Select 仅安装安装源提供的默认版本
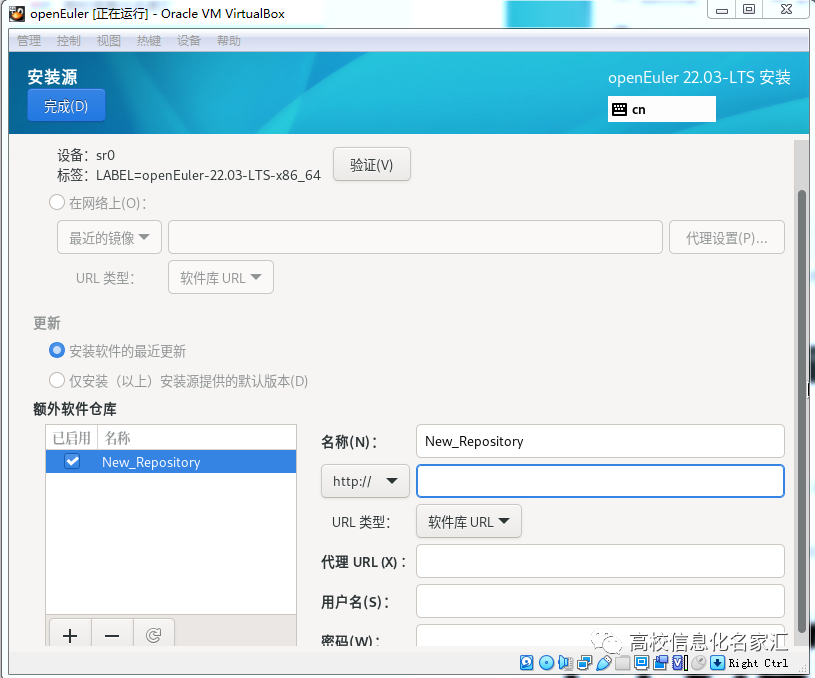 (57, 381)
